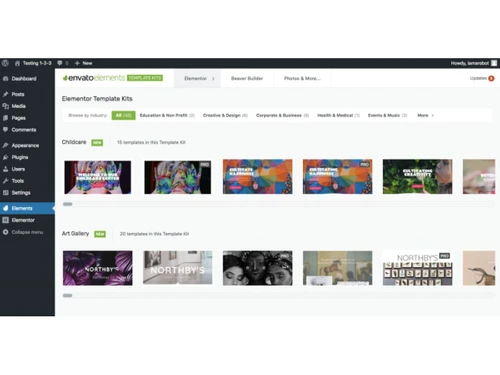This screenshot has height=375, width=500.
Task: Click the Tools wrench icon
Action: 5,181
